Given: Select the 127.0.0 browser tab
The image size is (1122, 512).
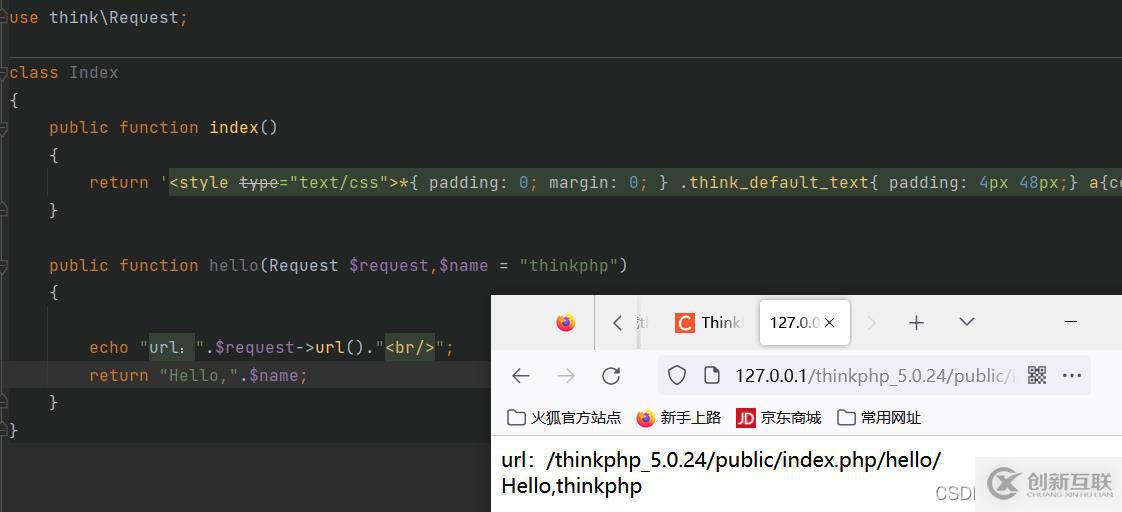Looking at the screenshot, I should coord(805,323).
